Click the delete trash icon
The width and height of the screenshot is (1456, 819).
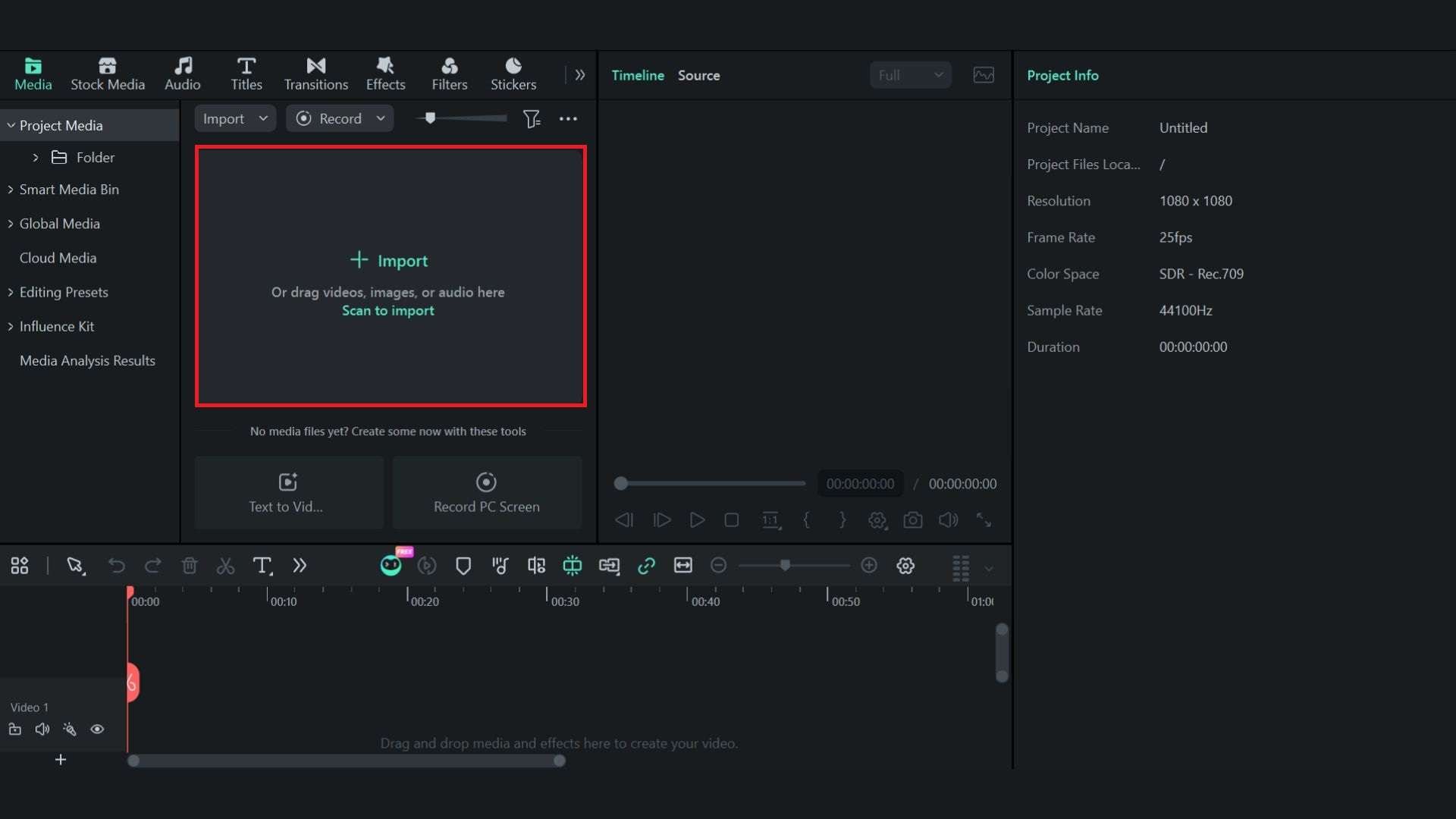point(190,566)
